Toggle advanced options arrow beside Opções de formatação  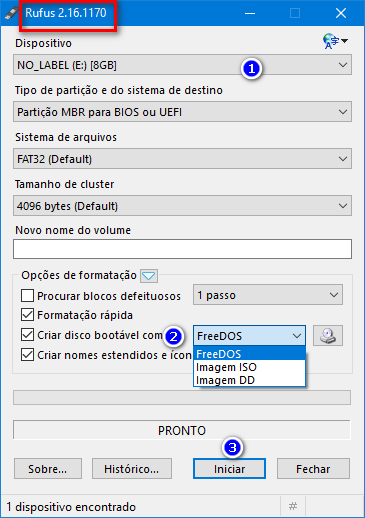point(149,276)
